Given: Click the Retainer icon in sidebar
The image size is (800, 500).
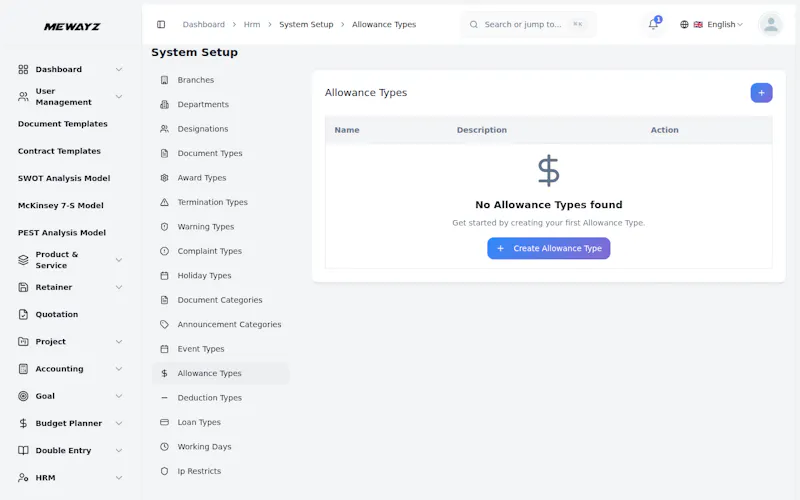Looking at the screenshot, I should click(23, 287).
